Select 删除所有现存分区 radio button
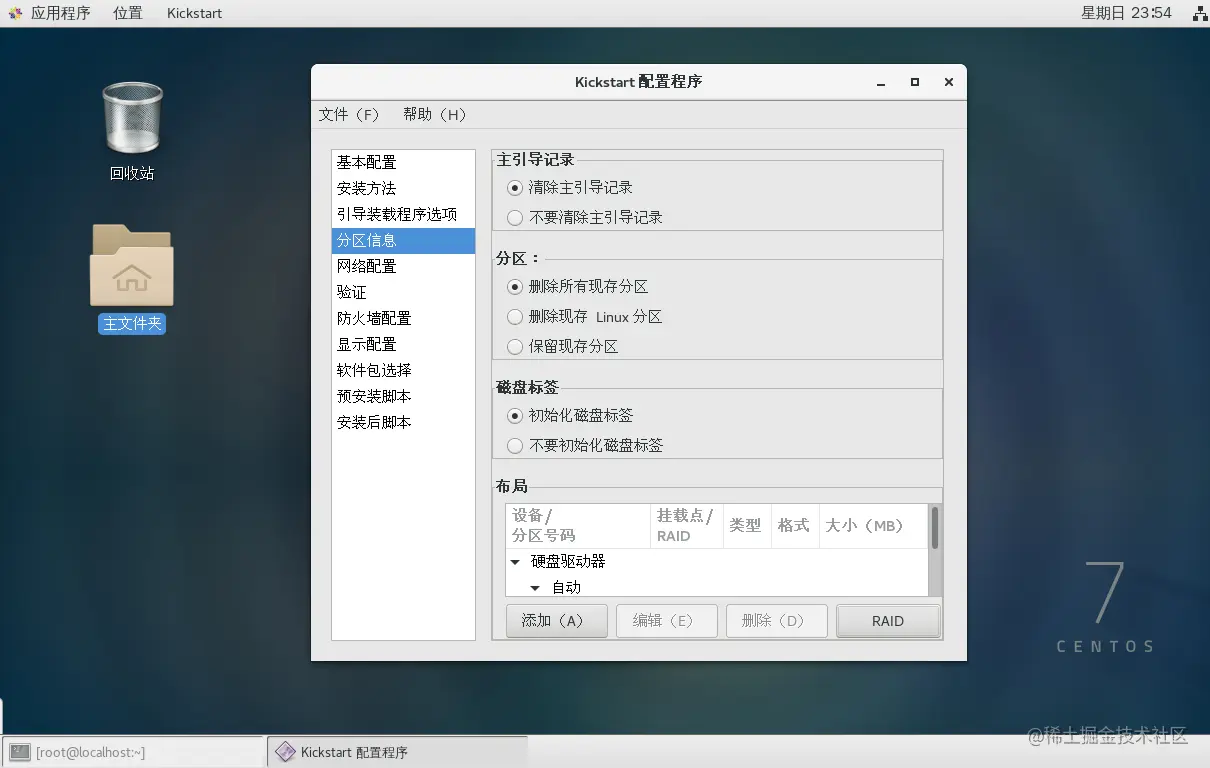The width and height of the screenshot is (1210, 768). point(515,286)
